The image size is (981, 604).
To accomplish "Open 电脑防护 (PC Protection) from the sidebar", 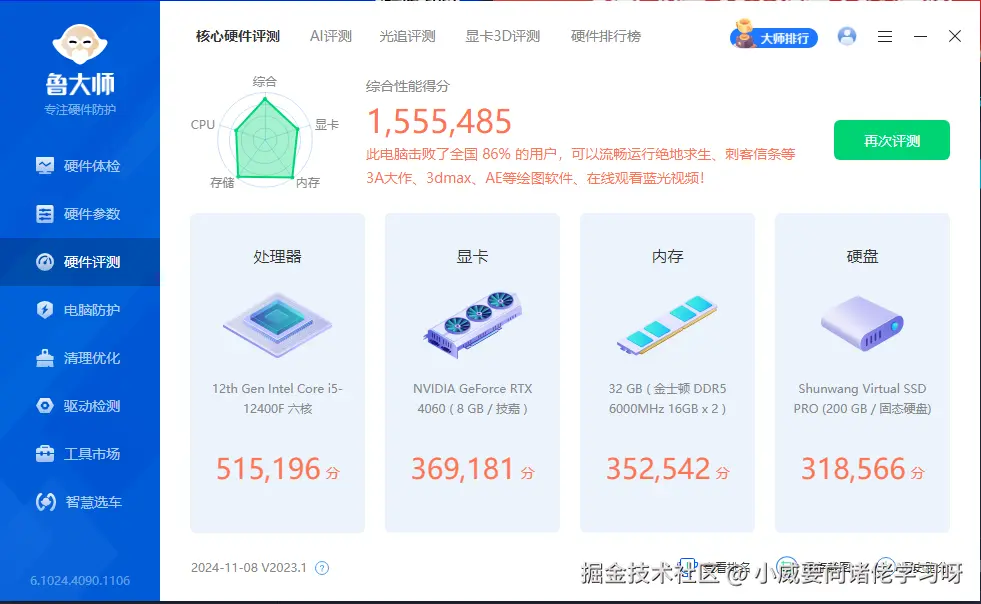I will [79, 310].
